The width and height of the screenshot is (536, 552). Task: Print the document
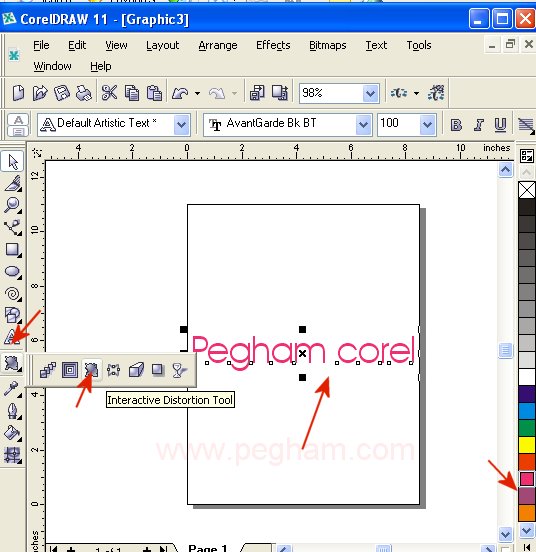pos(84,93)
